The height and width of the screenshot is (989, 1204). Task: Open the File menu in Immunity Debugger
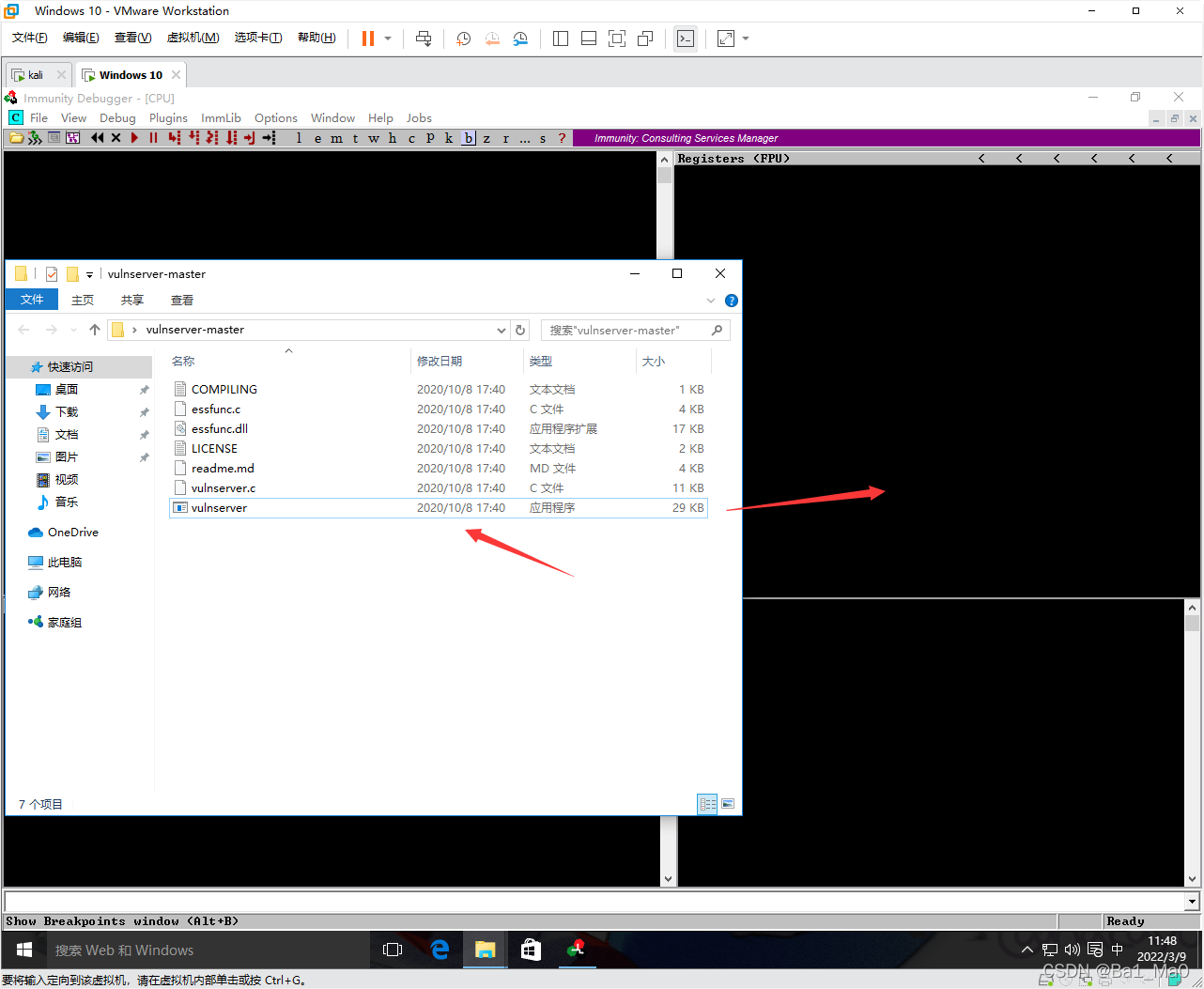[39, 117]
